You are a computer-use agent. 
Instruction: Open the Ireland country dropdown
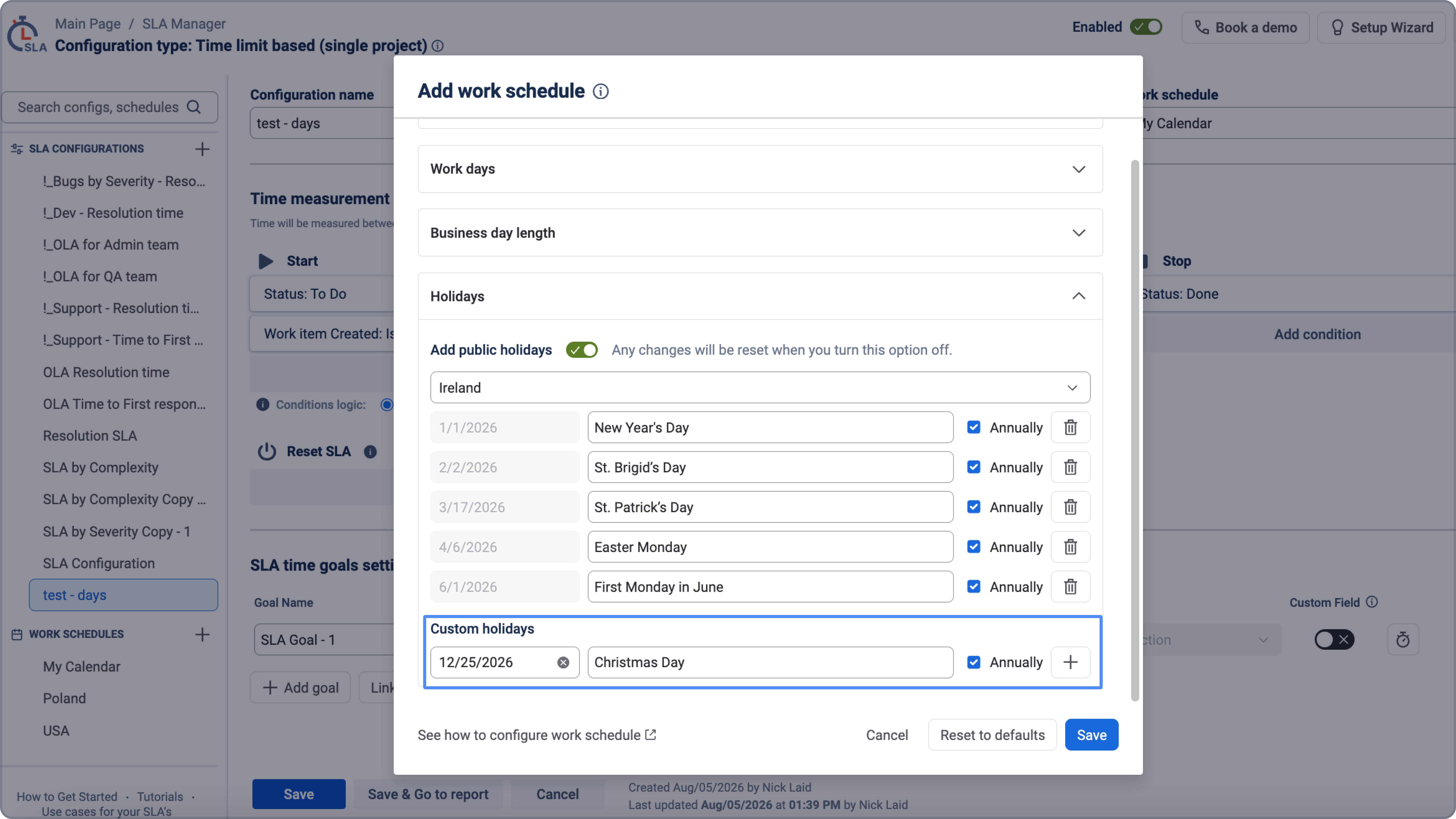pyautogui.click(x=760, y=388)
